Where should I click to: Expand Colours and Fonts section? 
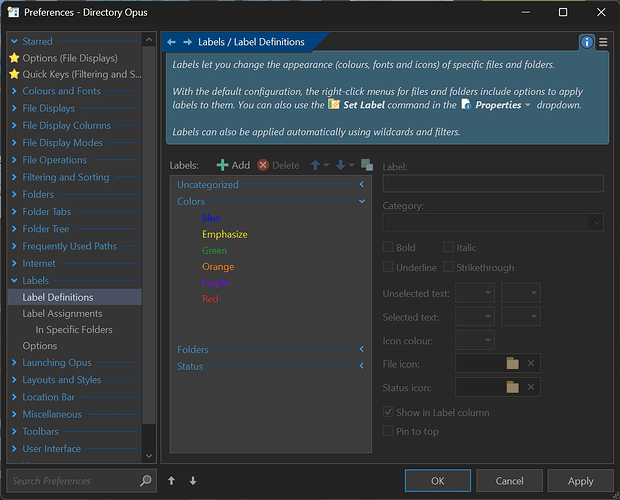point(14,91)
